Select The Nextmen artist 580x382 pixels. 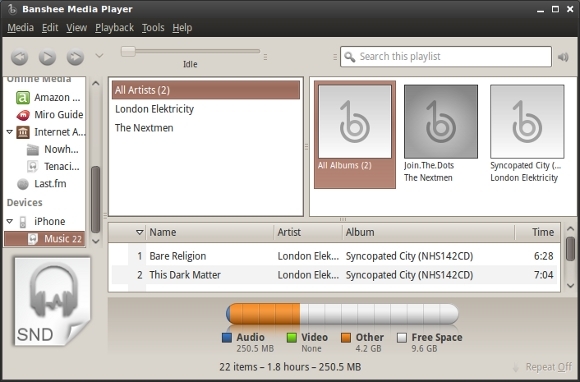[206, 128]
